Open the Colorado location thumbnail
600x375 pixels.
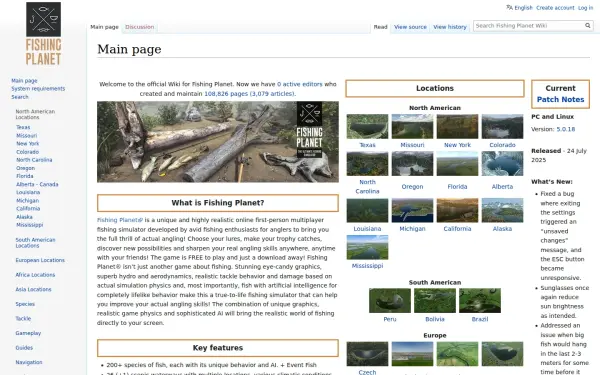502,126
